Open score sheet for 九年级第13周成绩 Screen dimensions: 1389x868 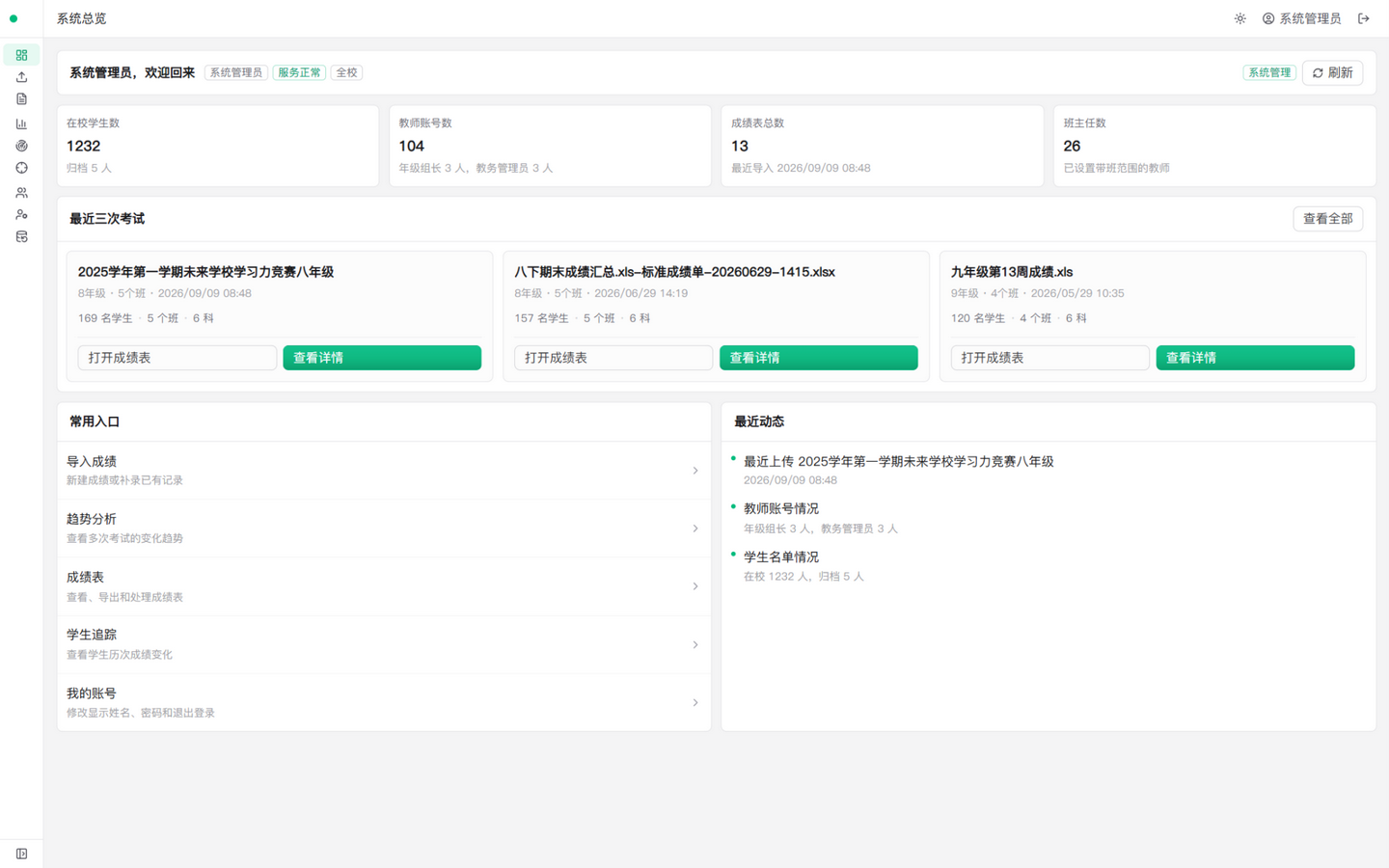tap(1049, 358)
